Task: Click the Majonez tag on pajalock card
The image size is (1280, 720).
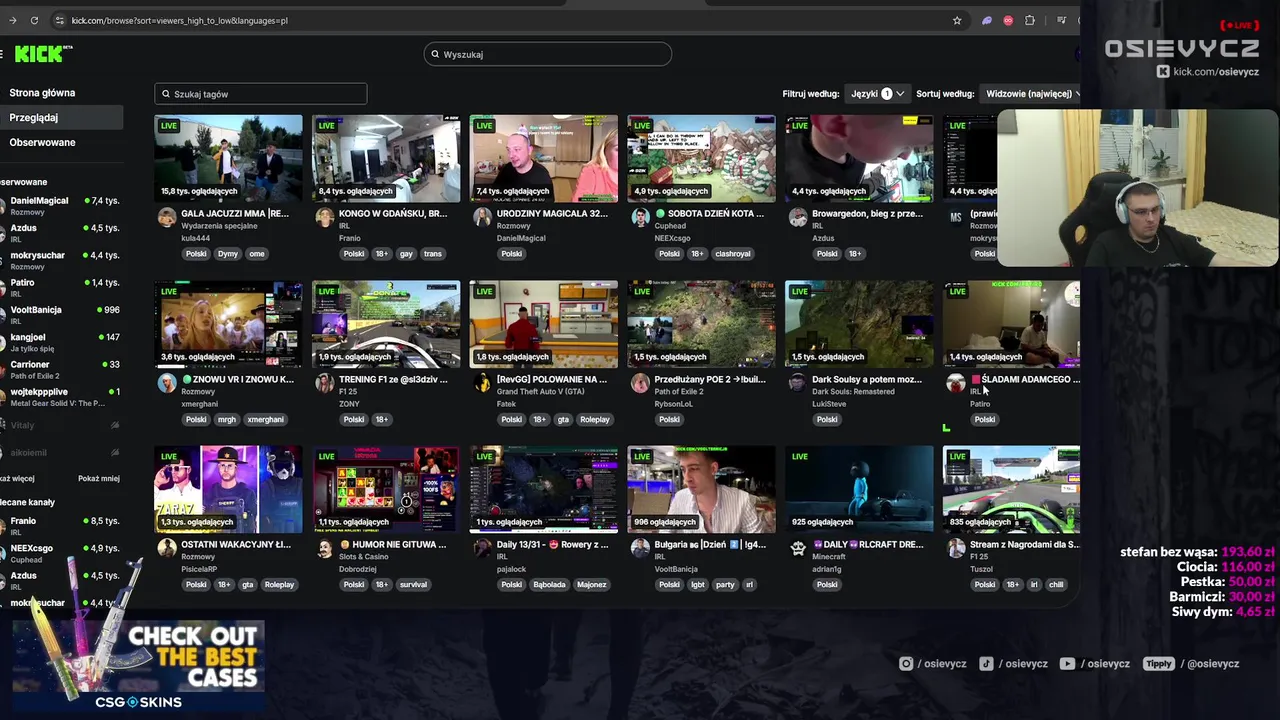Action: [x=591, y=584]
